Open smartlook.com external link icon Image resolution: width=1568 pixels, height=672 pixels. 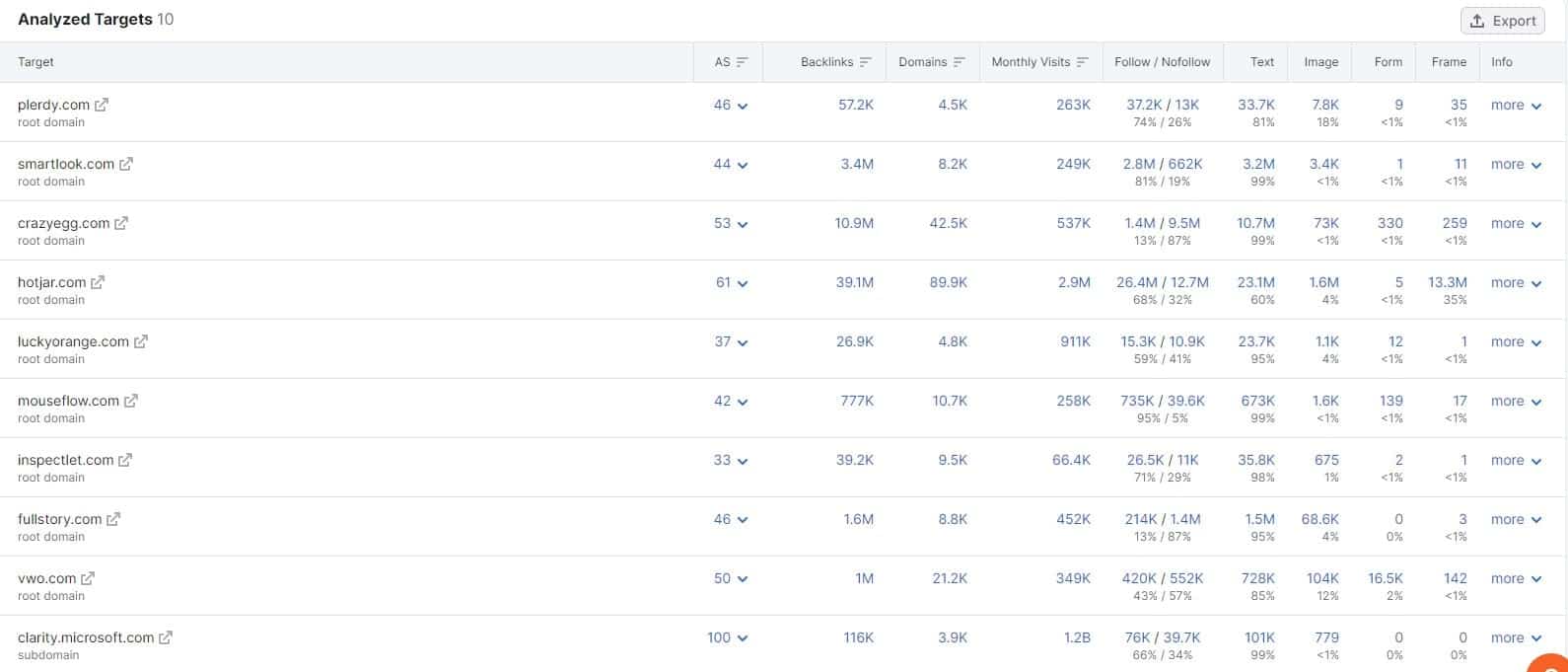126,164
